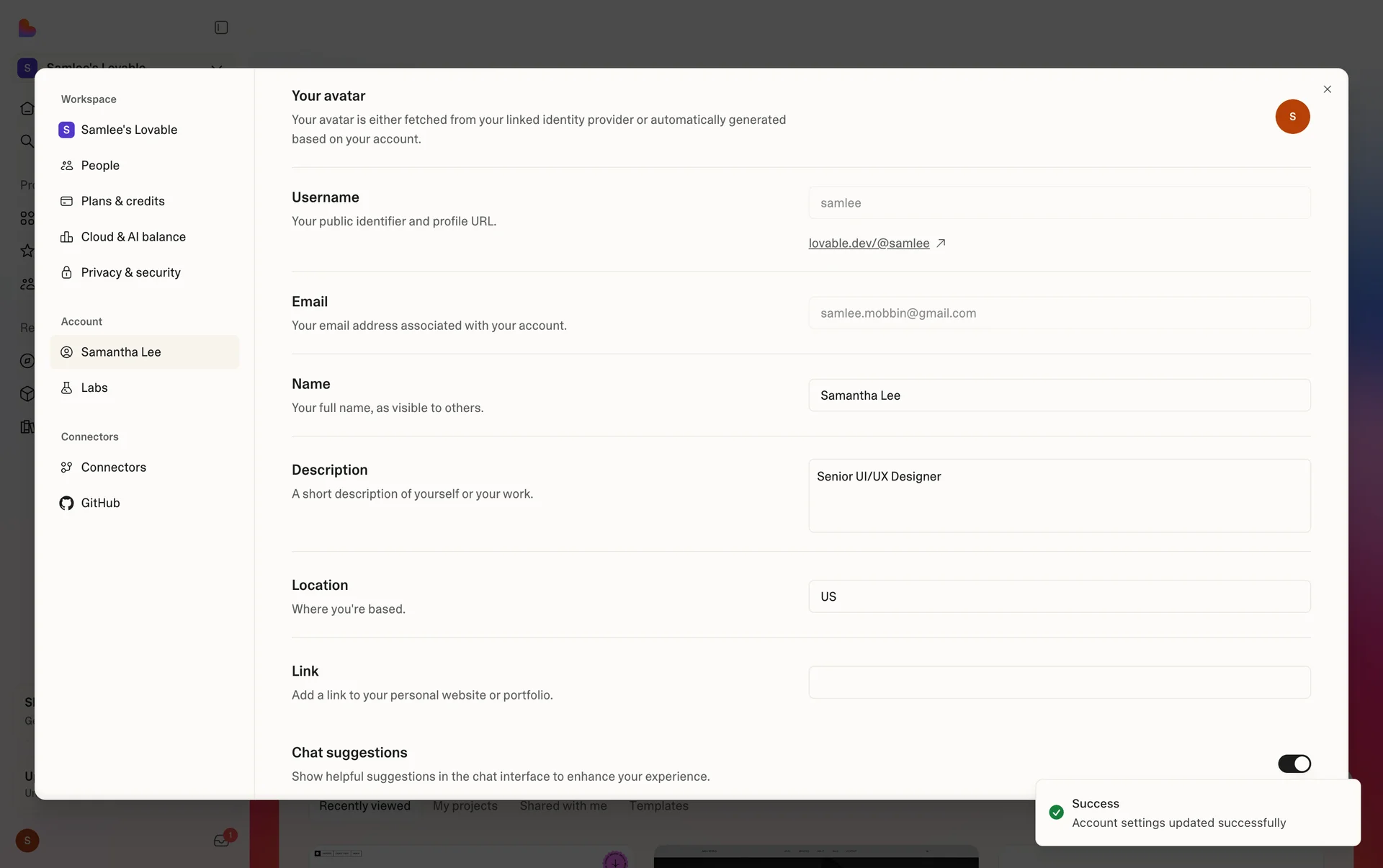
Task: Click the sidebar collapse icon
Action: (x=221, y=27)
